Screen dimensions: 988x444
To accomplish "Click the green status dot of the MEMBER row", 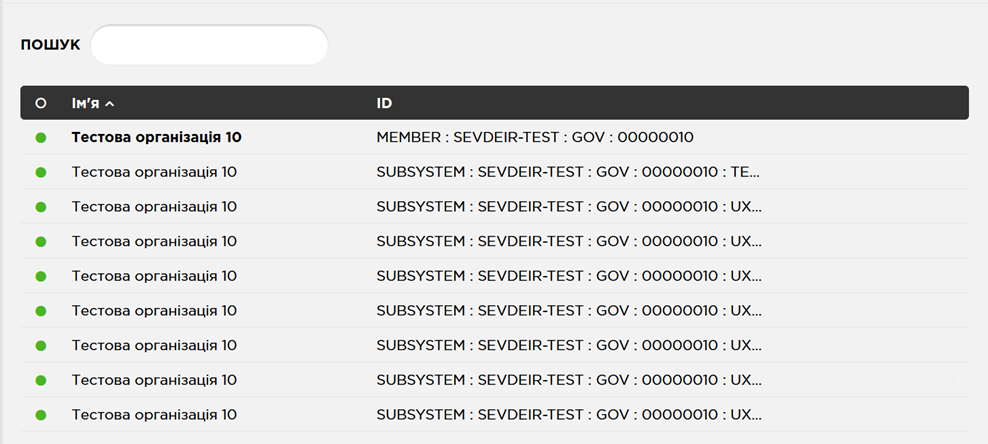I will click(41, 138).
